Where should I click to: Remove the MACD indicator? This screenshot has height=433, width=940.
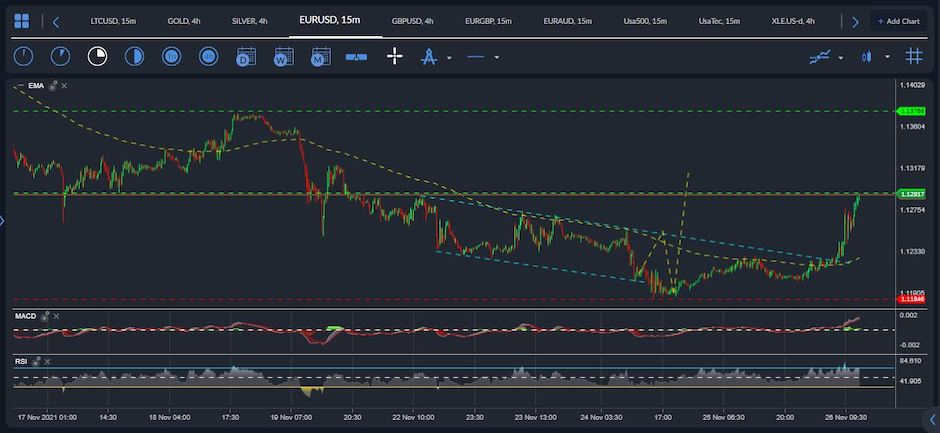(56, 317)
